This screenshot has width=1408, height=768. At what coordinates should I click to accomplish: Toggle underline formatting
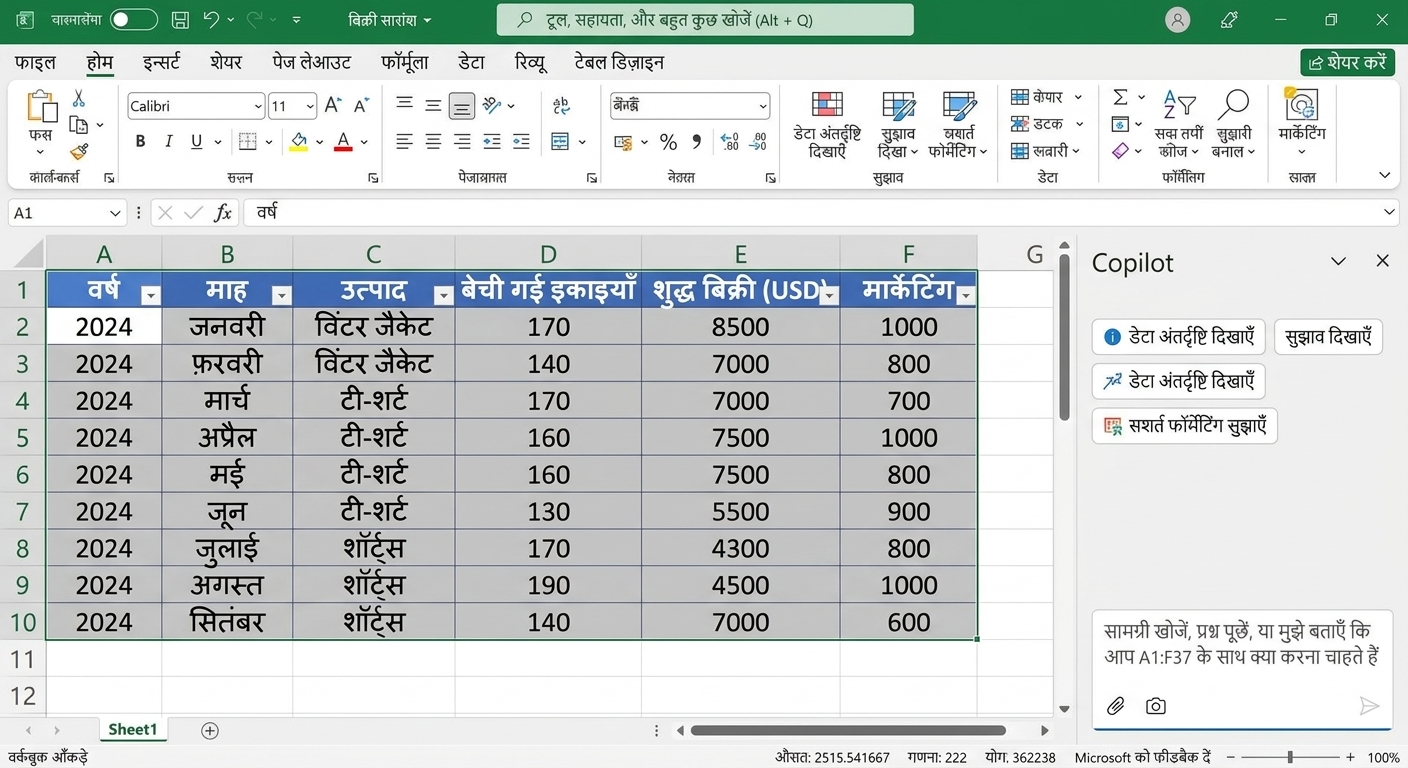(x=196, y=142)
